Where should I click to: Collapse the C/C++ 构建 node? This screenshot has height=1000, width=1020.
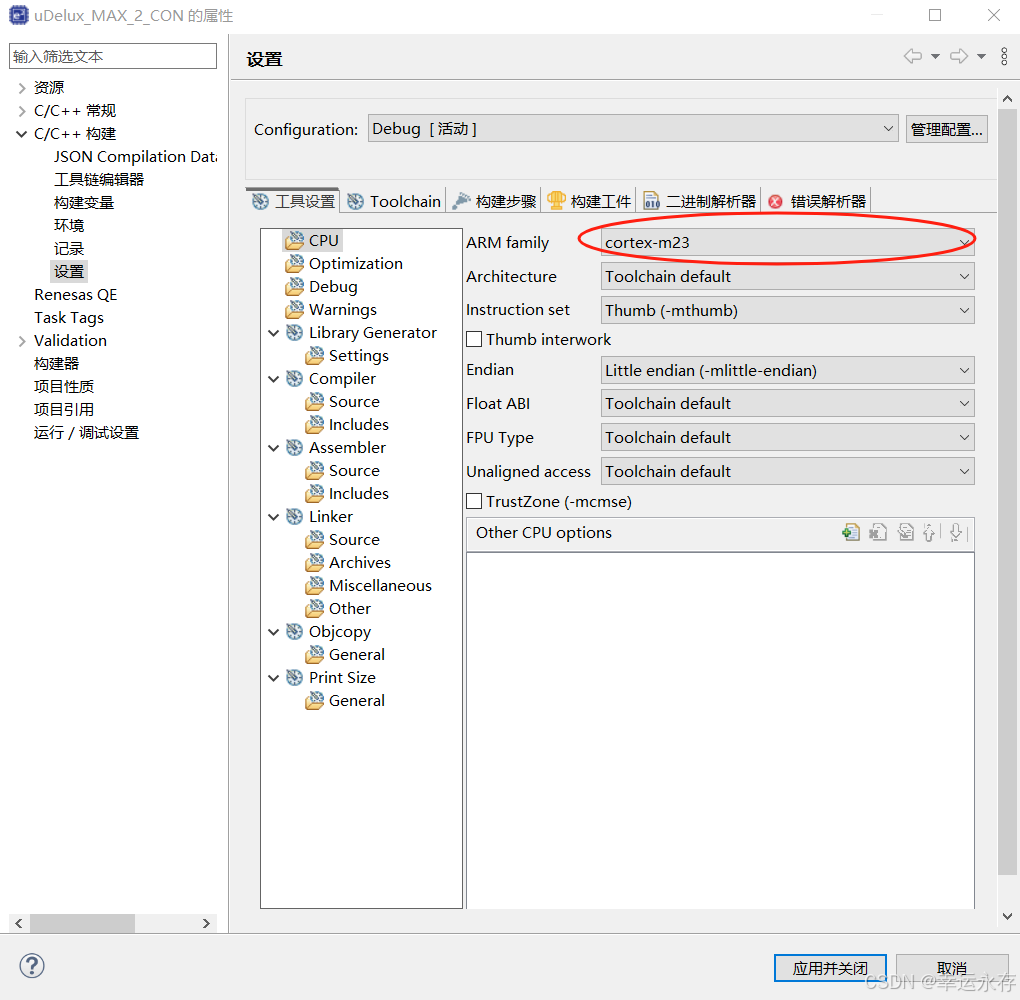click(21, 134)
